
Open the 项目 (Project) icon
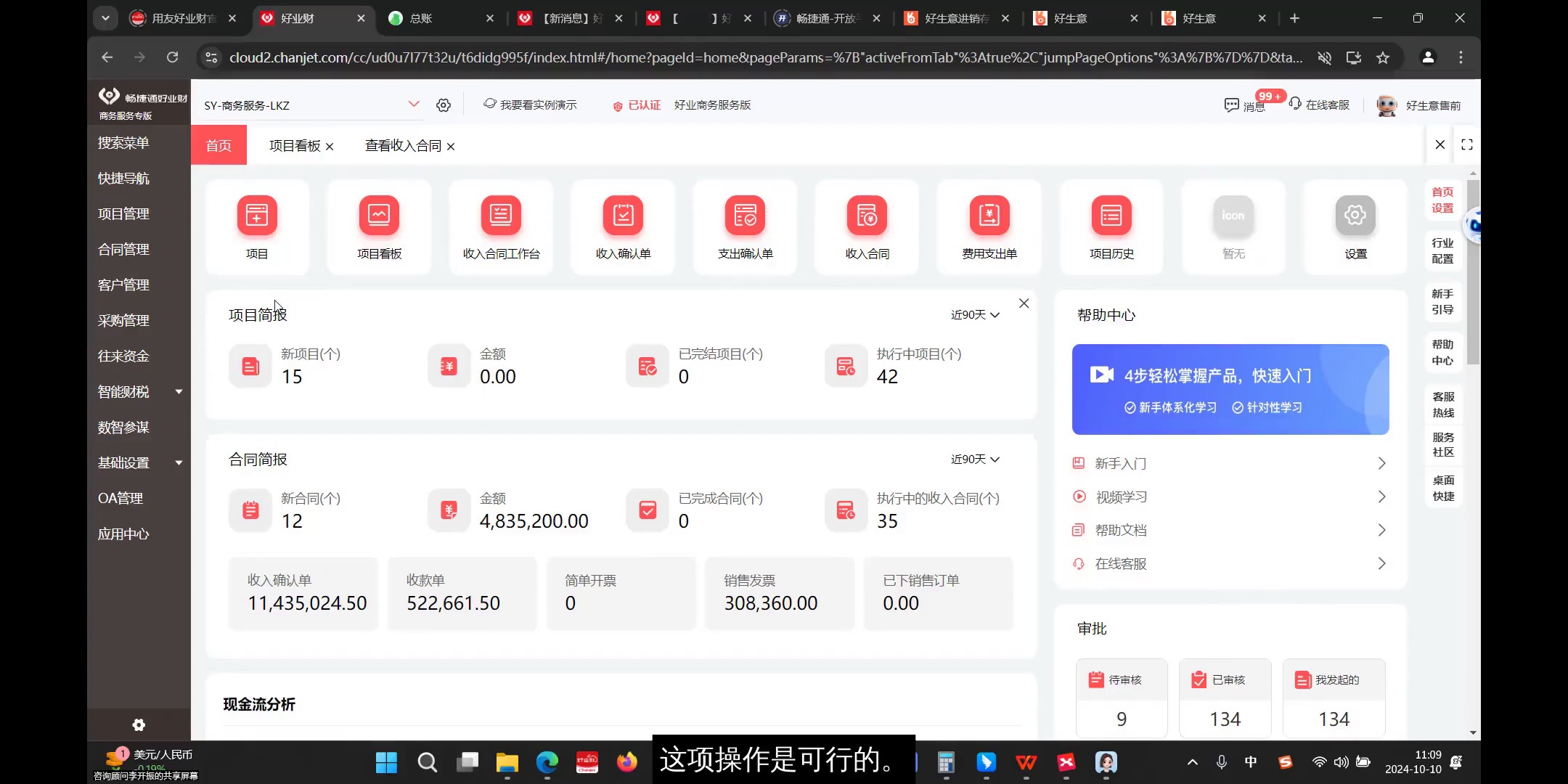[256, 215]
